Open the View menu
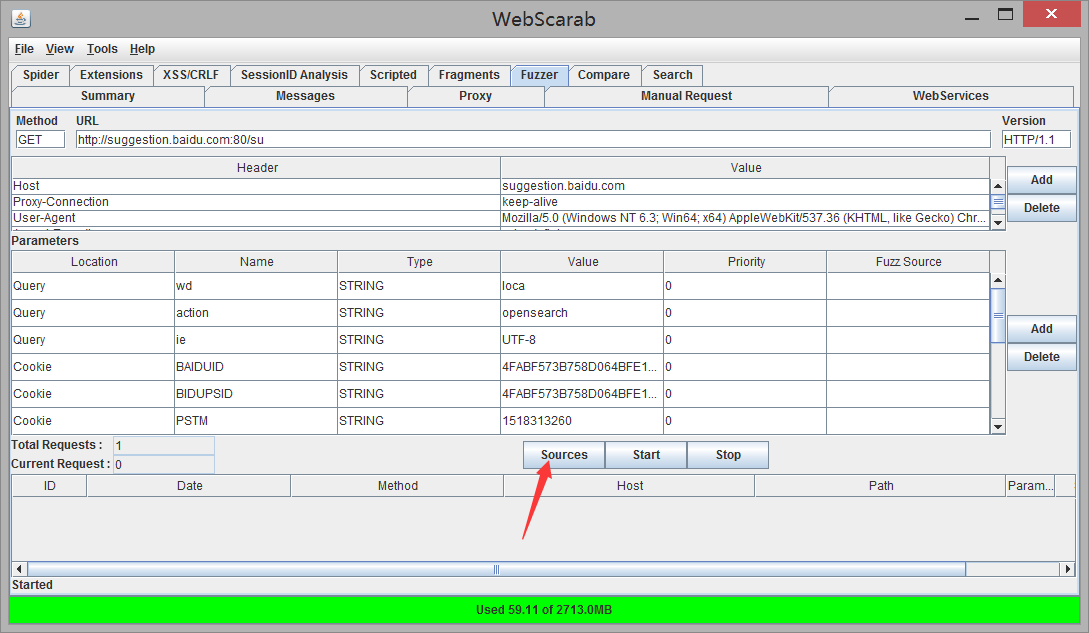Screen dimensions: 1089x633 [60, 49]
